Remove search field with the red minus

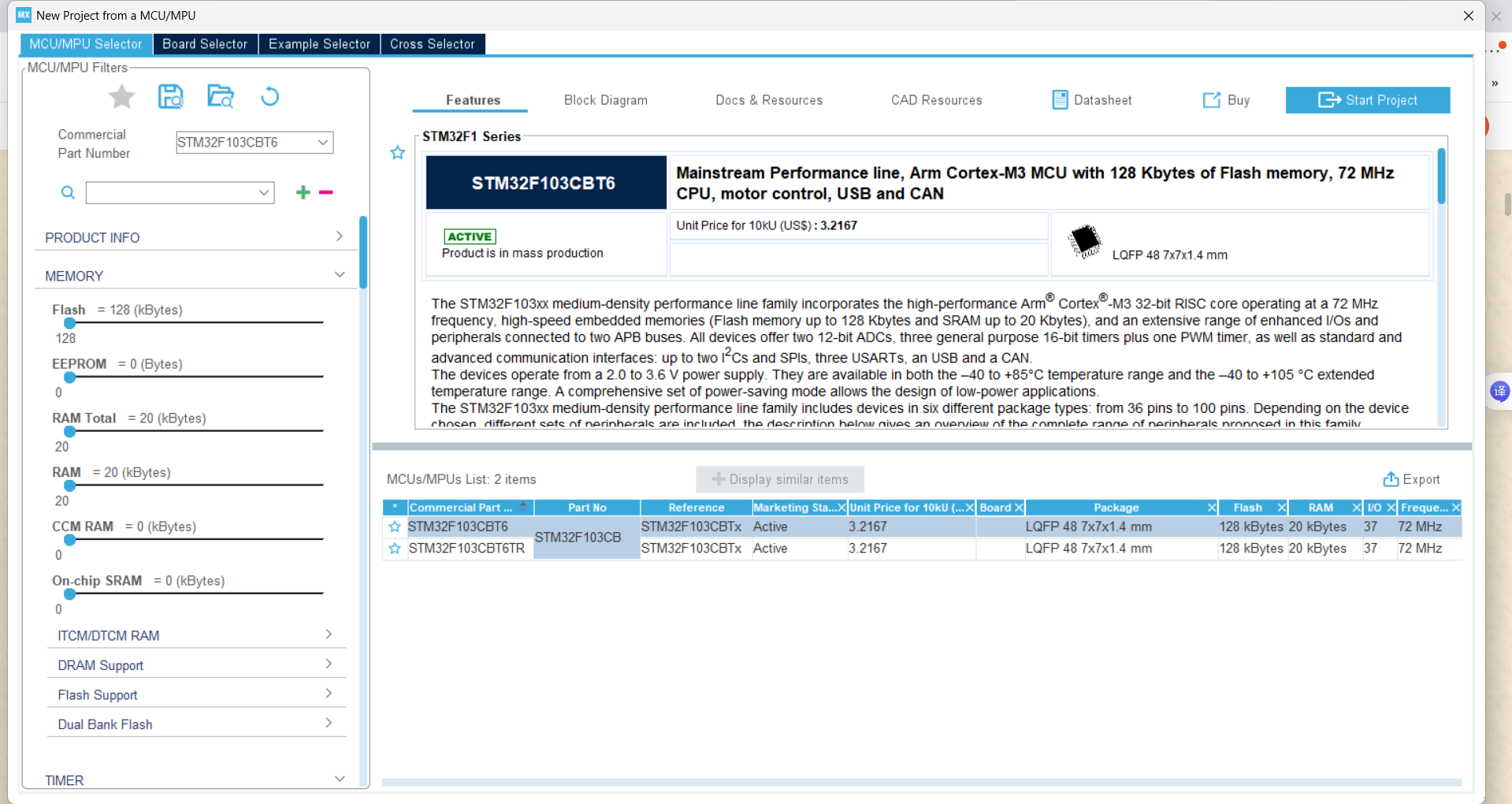(326, 192)
